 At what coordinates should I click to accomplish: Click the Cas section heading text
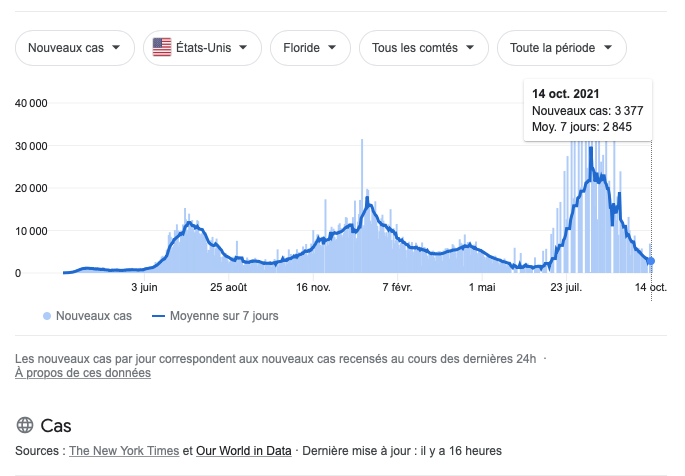[56, 425]
